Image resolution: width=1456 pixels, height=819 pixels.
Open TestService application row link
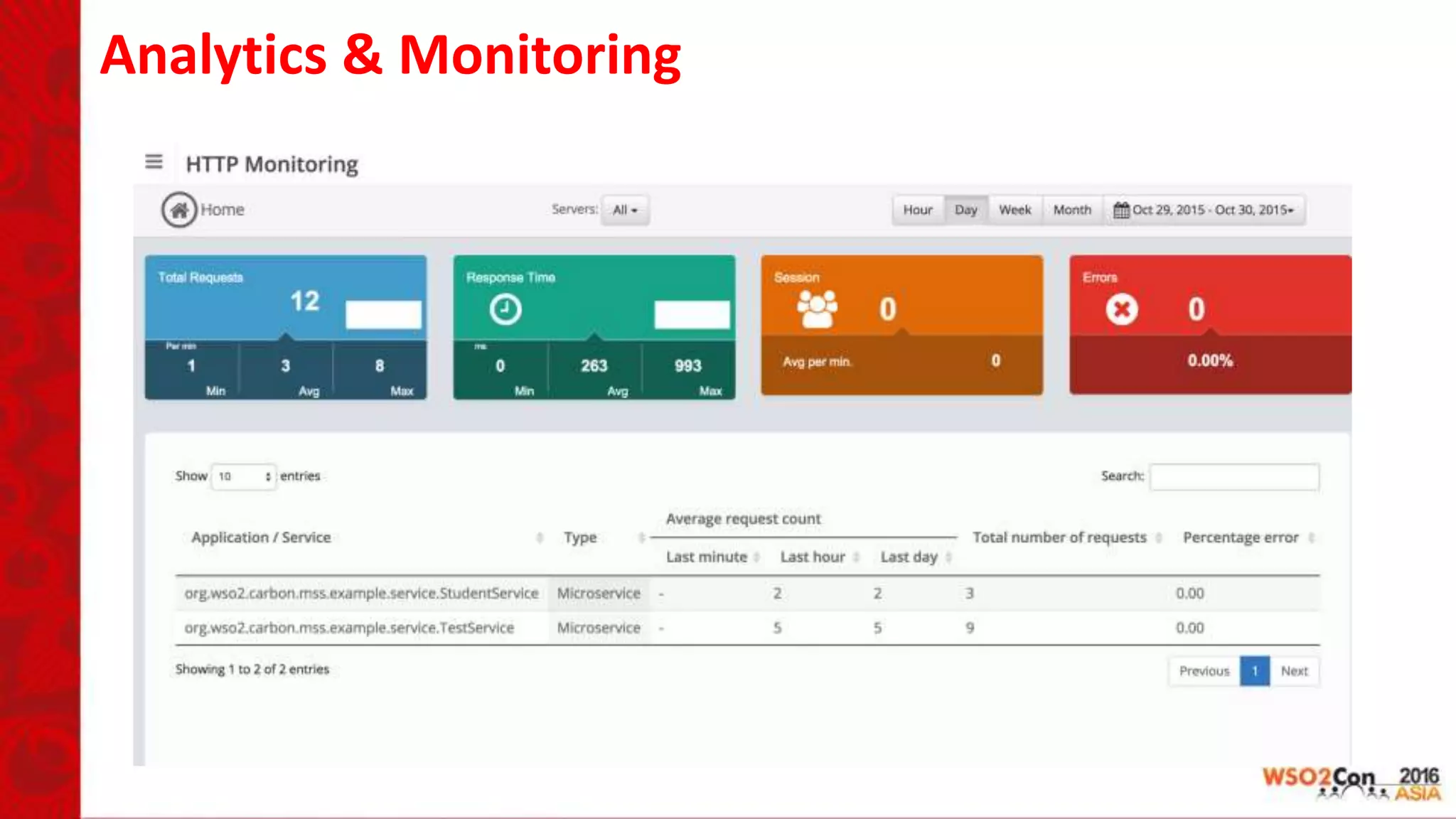(x=349, y=628)
